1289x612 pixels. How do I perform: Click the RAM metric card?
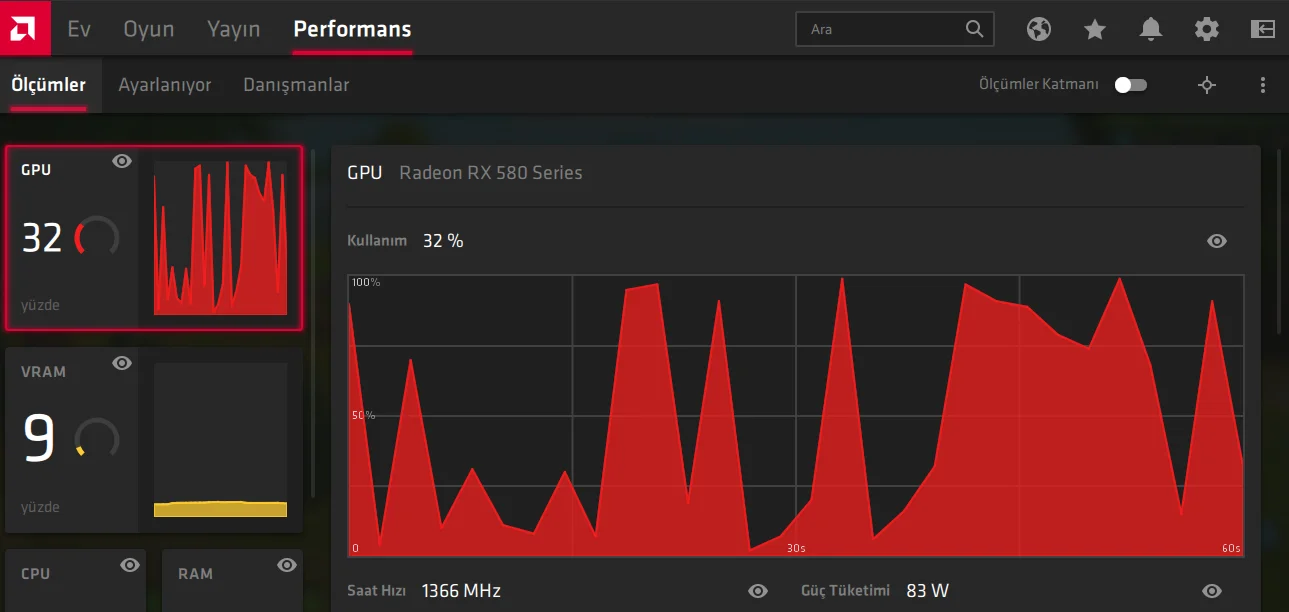pyautogui.click(x=232, y=581)
